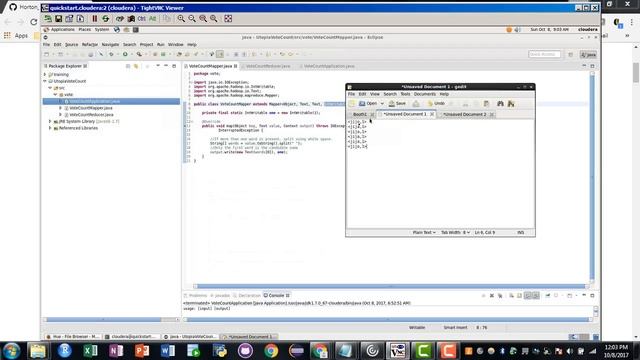This screenshot has width=640, height=360.
Task: Switch to VoteCountMapper.java editor tab
Action: tap(210, 66)
